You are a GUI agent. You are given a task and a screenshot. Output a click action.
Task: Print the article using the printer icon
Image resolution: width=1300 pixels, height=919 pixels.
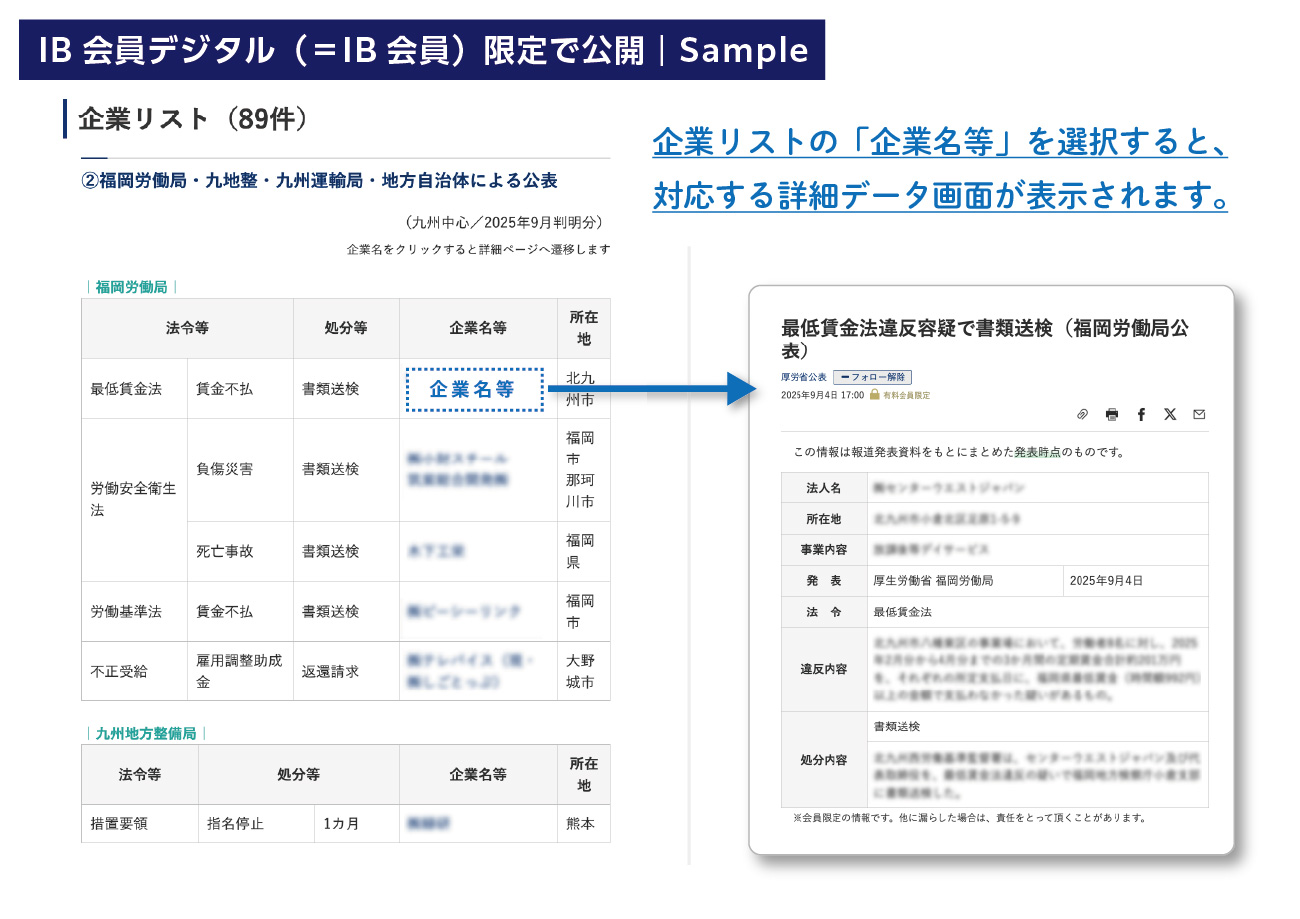[x=1111, y=414]
